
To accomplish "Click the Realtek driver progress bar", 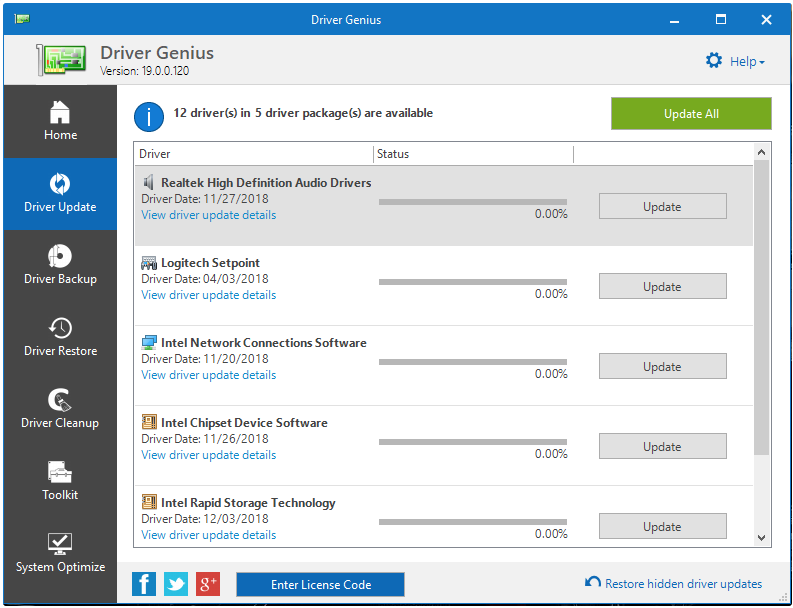I will click(473, 202).
